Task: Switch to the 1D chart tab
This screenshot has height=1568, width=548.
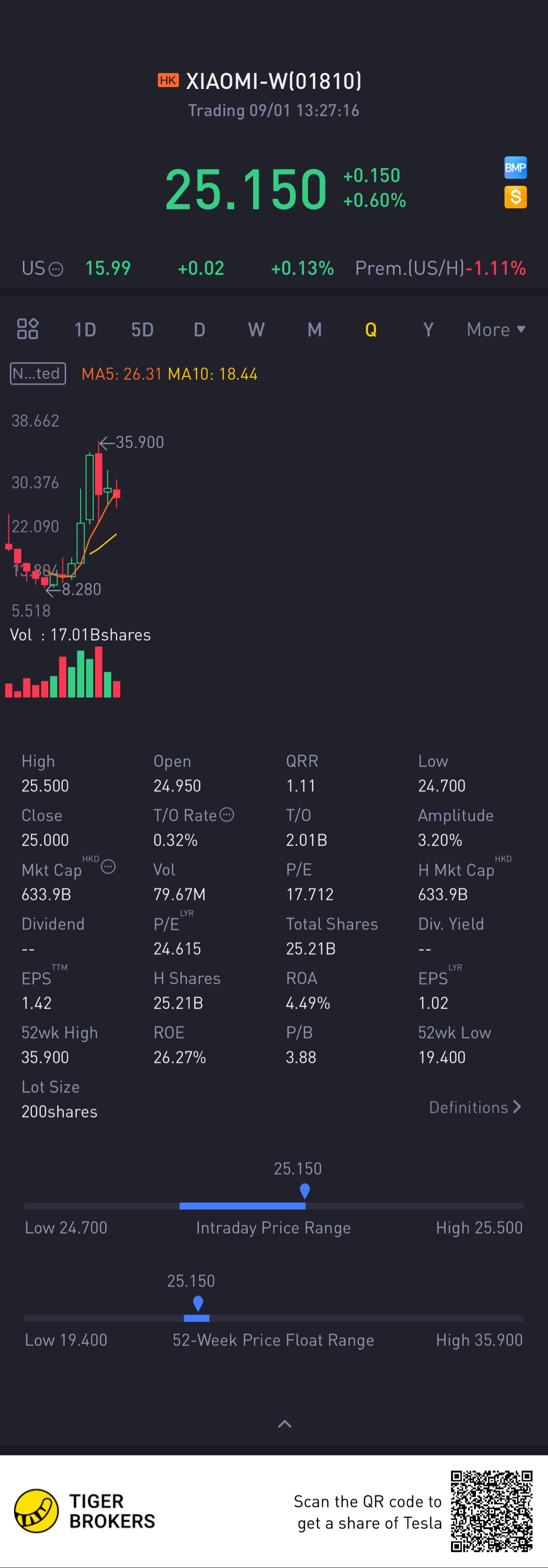Action: 85,329
